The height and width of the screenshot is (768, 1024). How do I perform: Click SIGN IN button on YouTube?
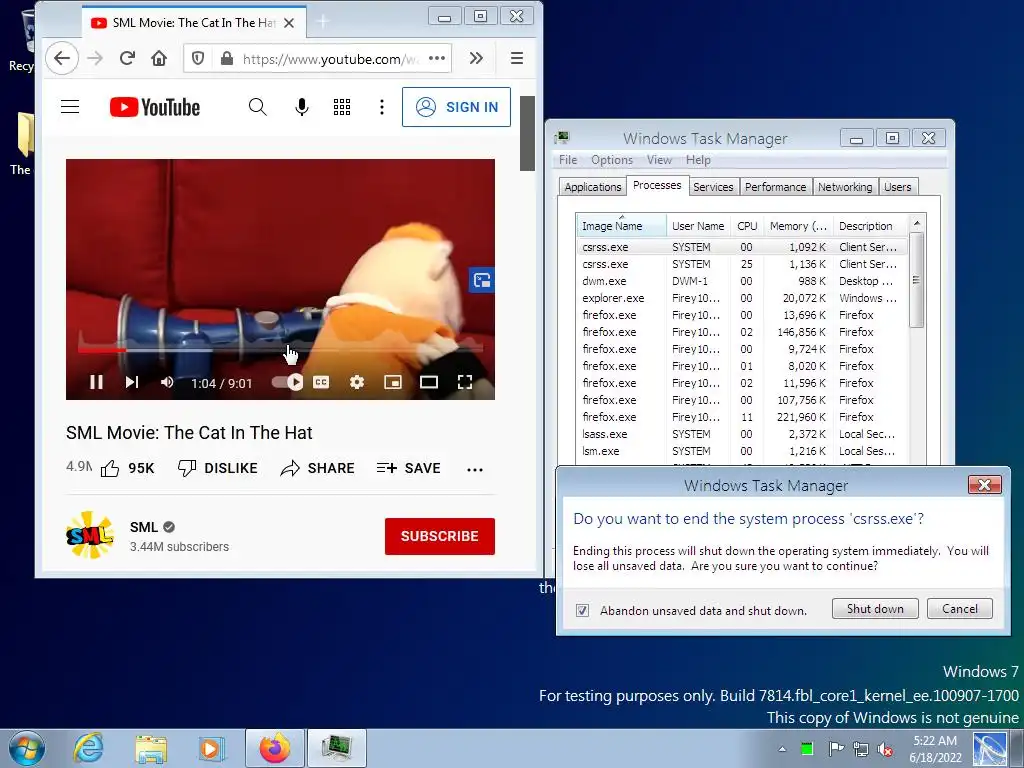tap(456, 107)
